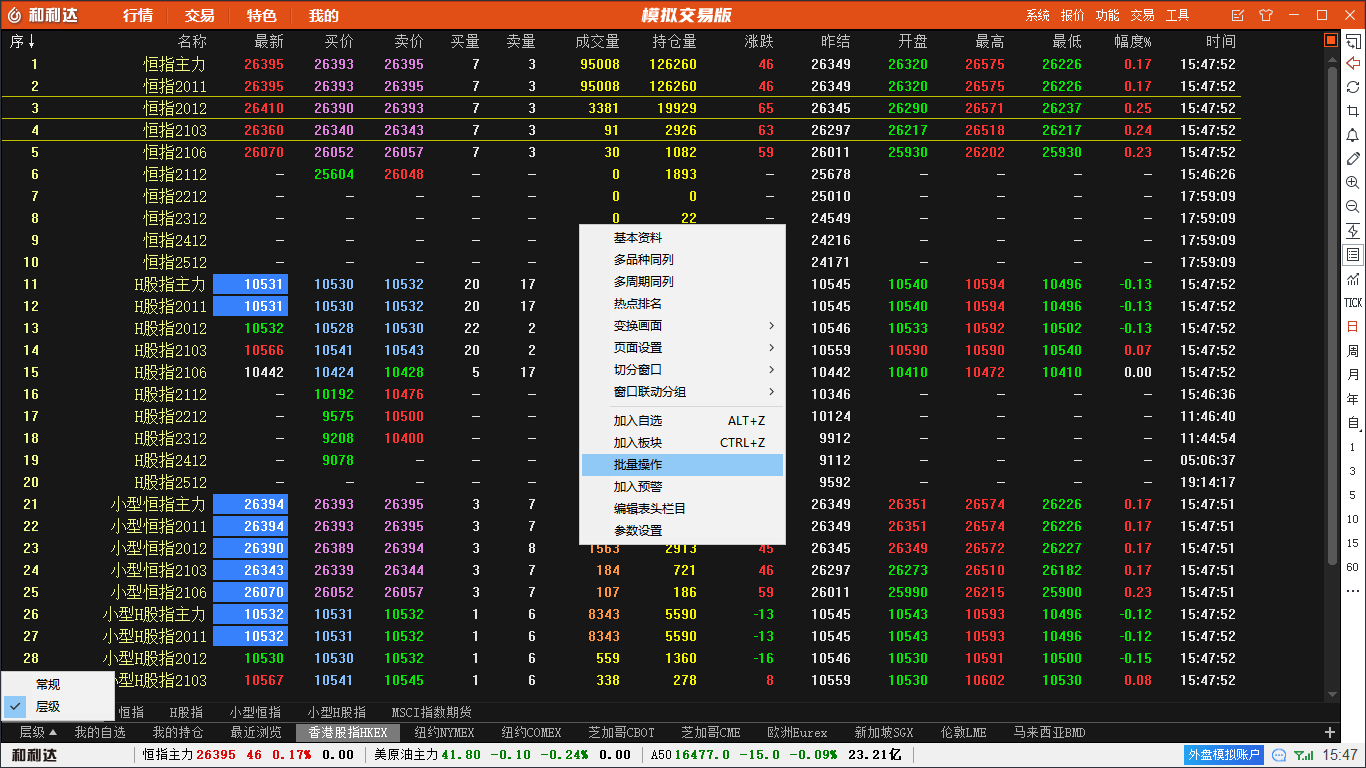Click the zoom in magnifier icon
Image resolution: width=1366 pixels, height=768 pixels.
(x=1353, y=183)
